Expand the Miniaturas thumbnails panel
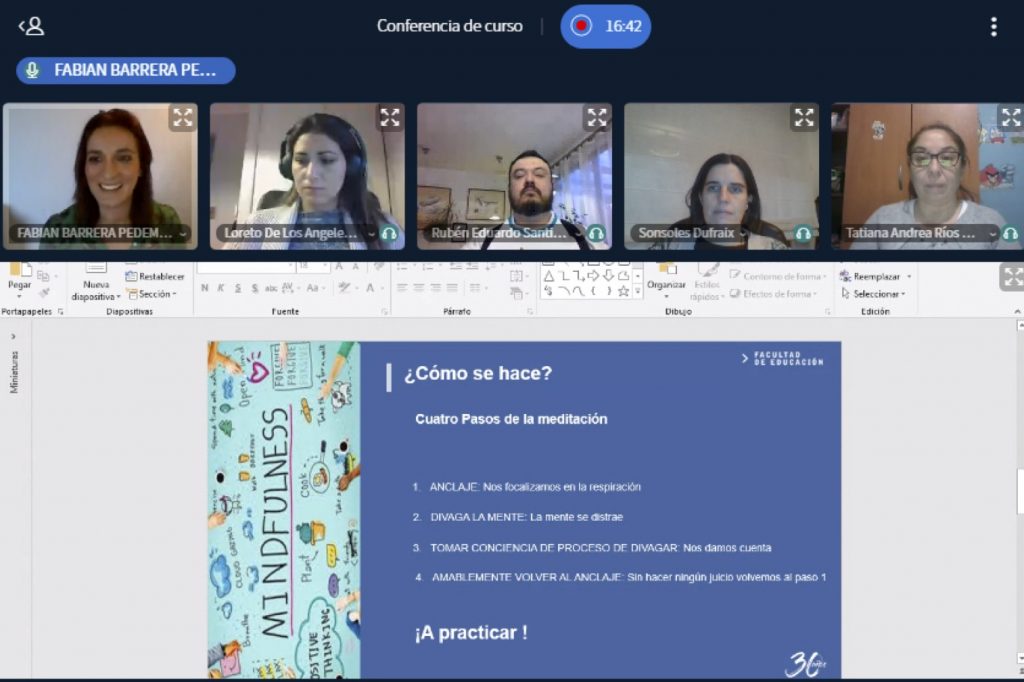The image size is (1024, 682). tap(13, 336)
